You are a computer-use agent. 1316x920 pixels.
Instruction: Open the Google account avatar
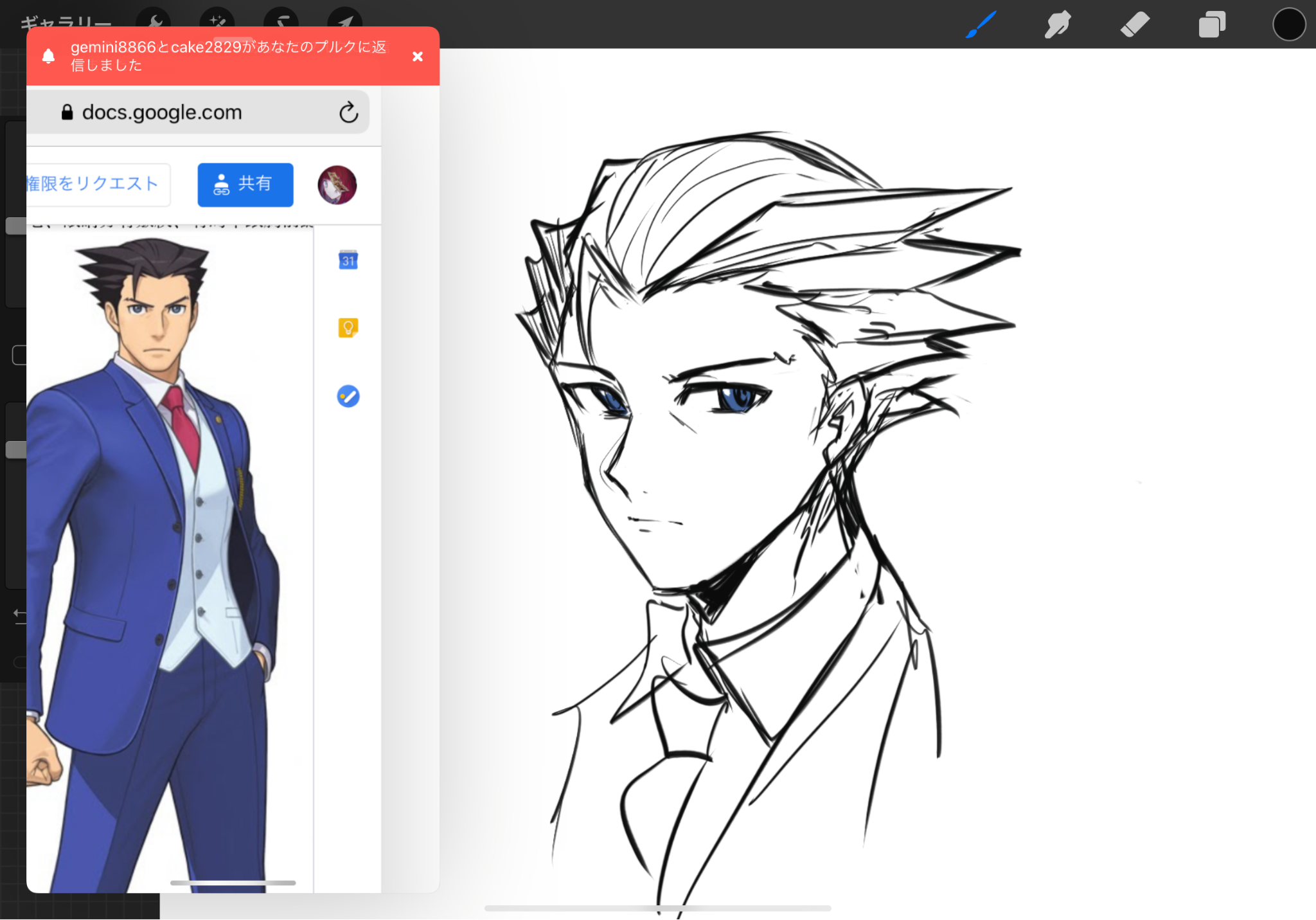pyautogui.click(x=337, y=185)
